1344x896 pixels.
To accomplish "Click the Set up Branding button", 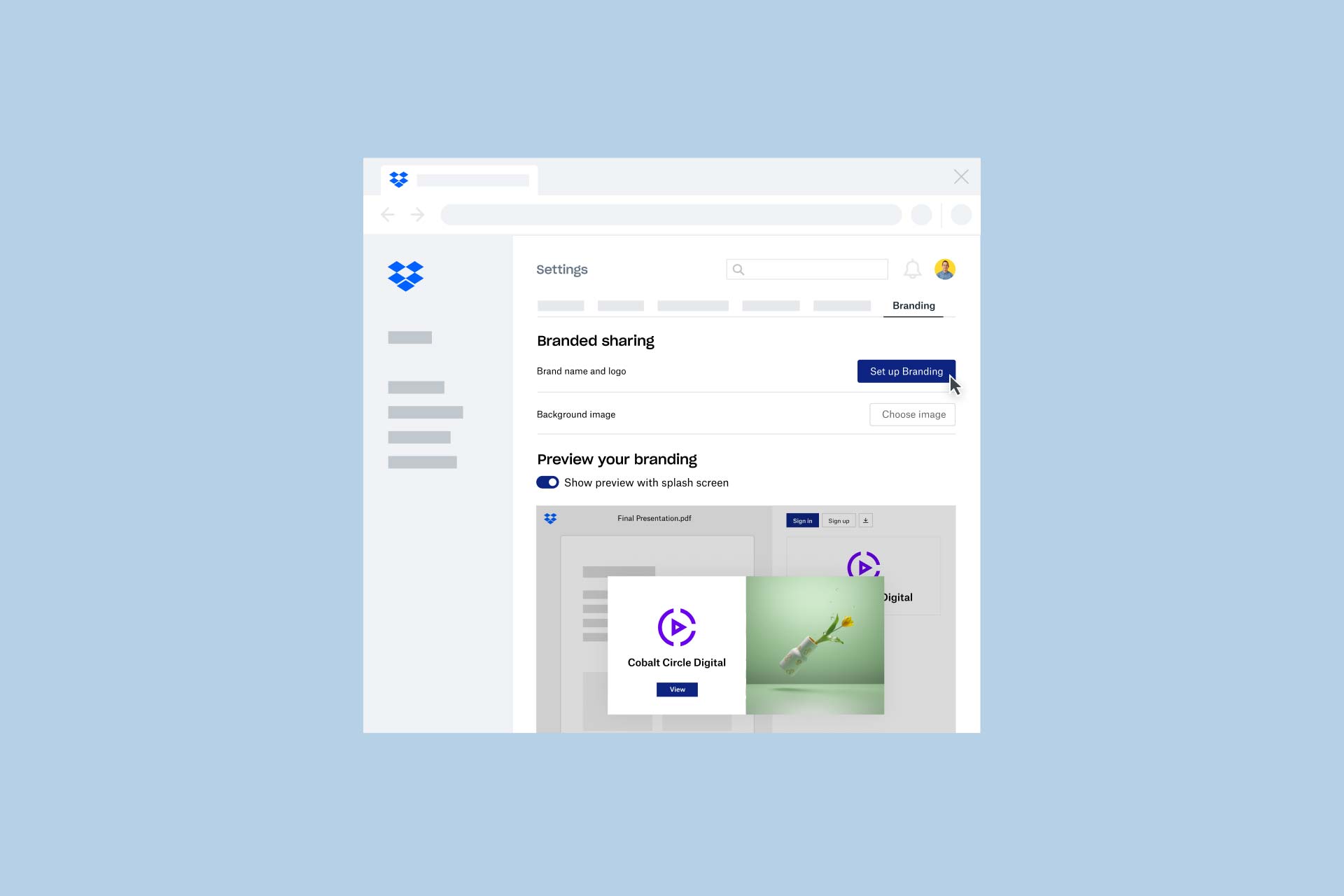I will (x=906, y=371).
